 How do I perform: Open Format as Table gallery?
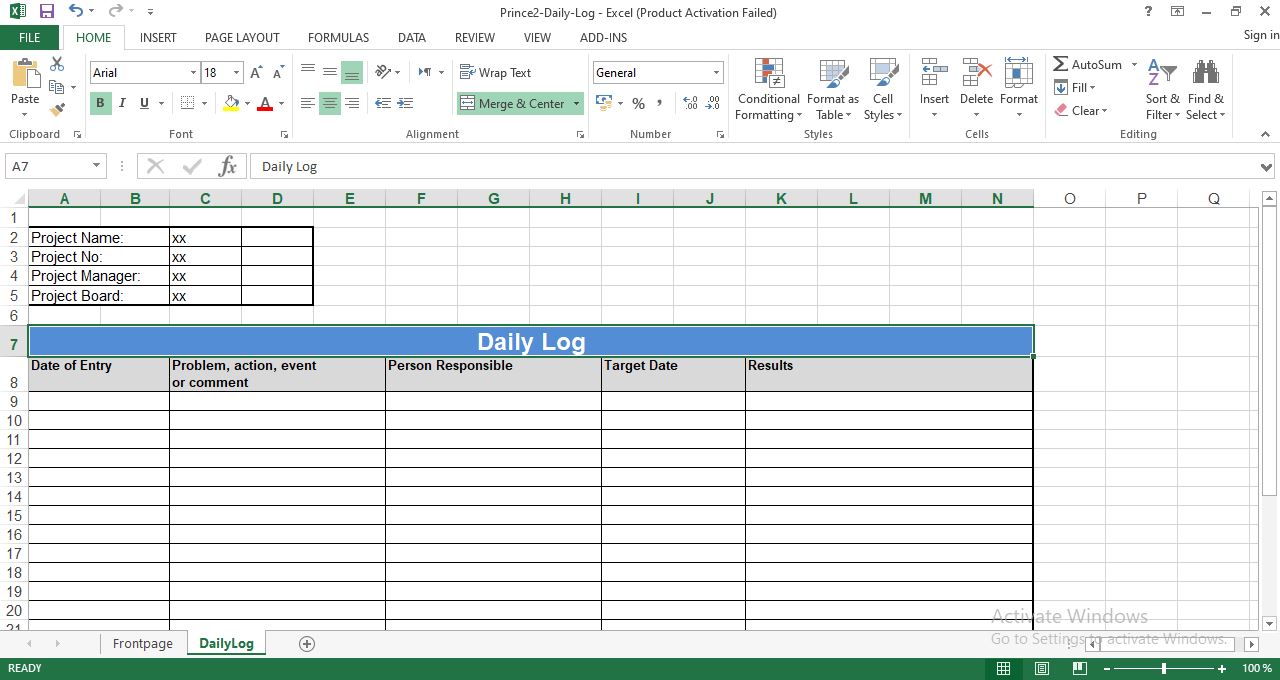coord(833,89)
